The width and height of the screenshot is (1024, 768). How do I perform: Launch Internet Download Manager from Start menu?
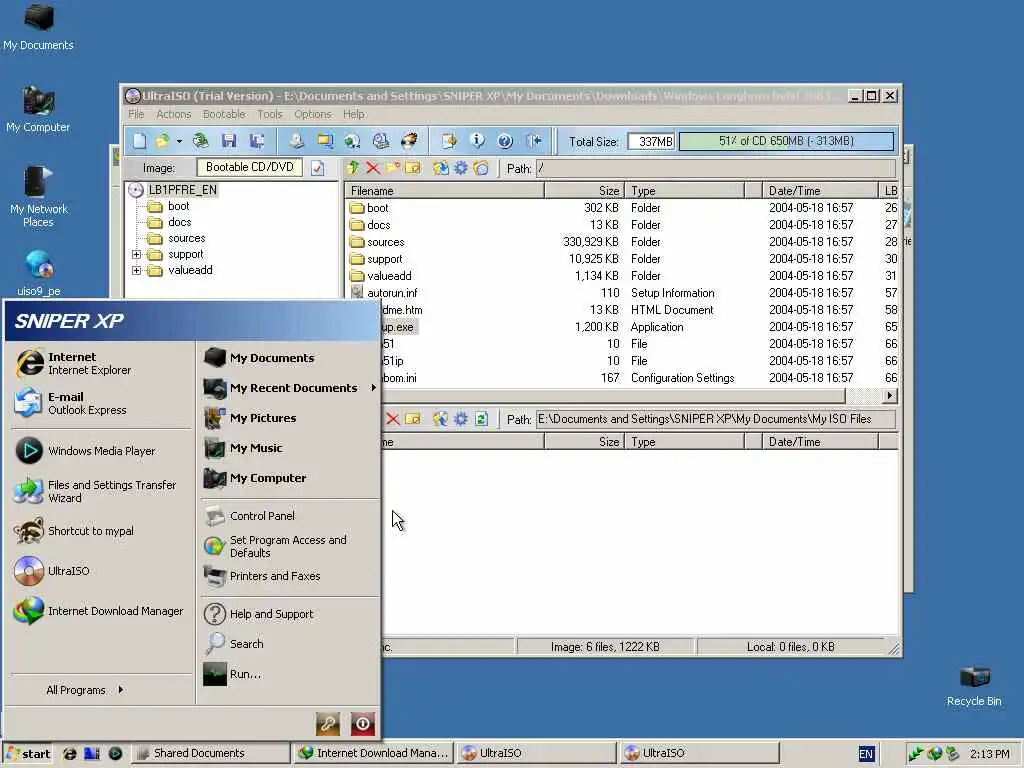click(99, 611)
